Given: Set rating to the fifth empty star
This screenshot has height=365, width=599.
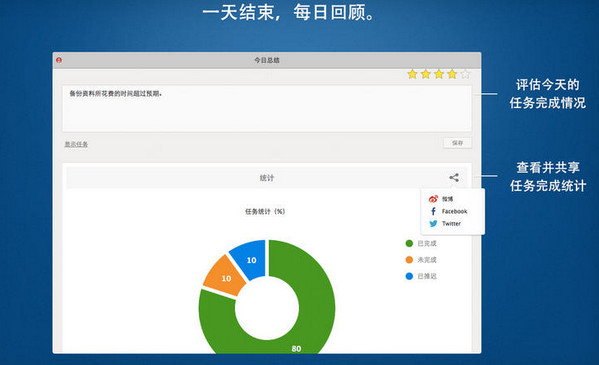Looking at the screenshot, I should click(465, 74).
